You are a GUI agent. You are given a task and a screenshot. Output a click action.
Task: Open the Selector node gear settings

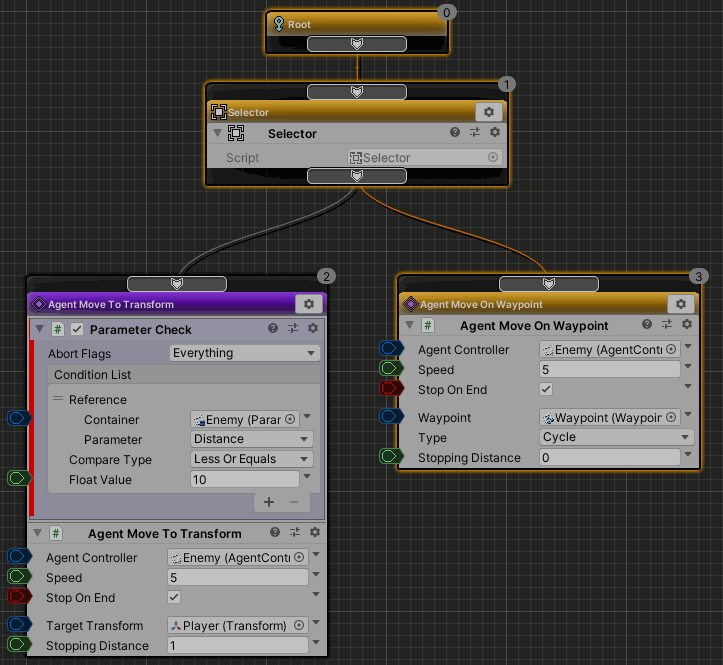tap(489, 112)
